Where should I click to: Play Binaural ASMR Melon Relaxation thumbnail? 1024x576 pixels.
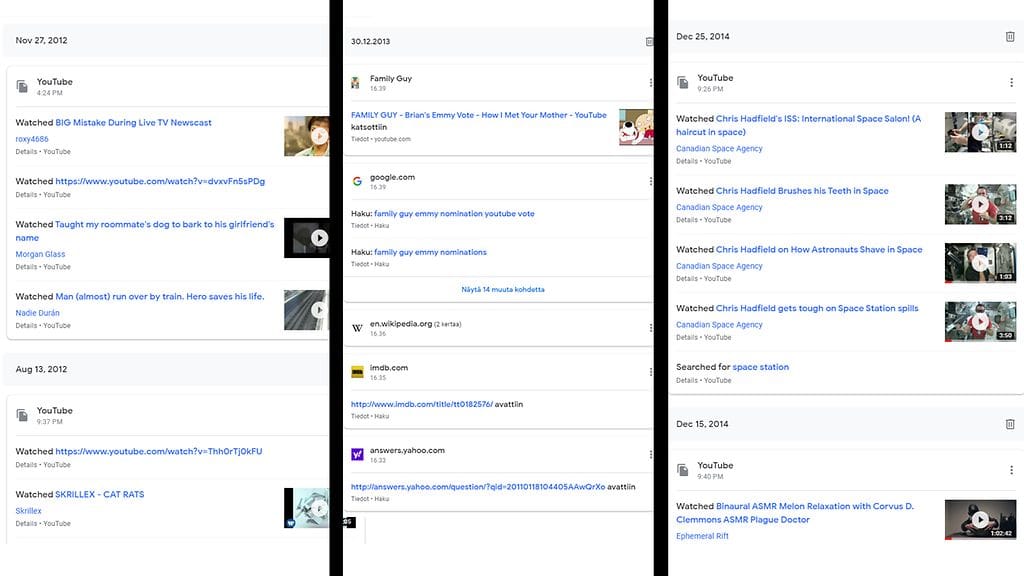click(x=980, y=519)
